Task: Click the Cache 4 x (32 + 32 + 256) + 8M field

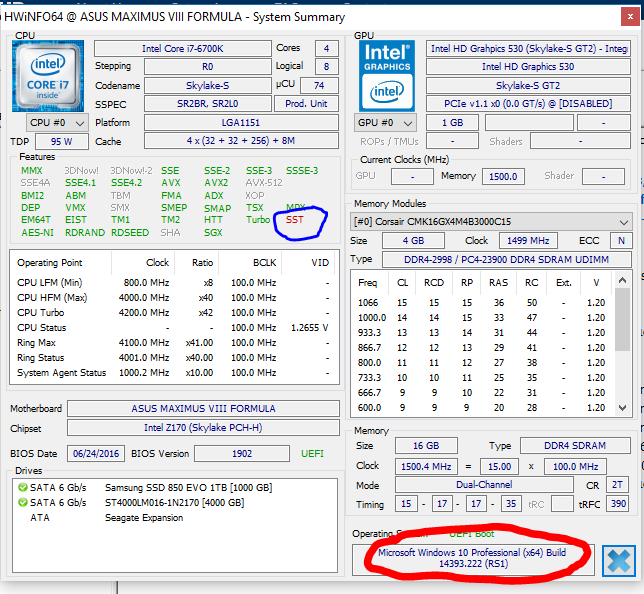Action: click(x=241, y=140)
